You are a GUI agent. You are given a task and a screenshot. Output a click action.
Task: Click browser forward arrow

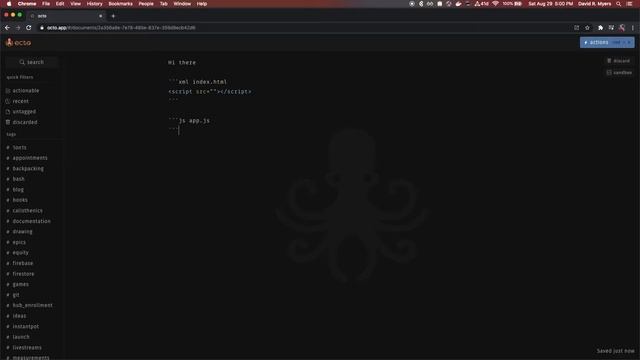pyautogui.click(x=18, y=28)
